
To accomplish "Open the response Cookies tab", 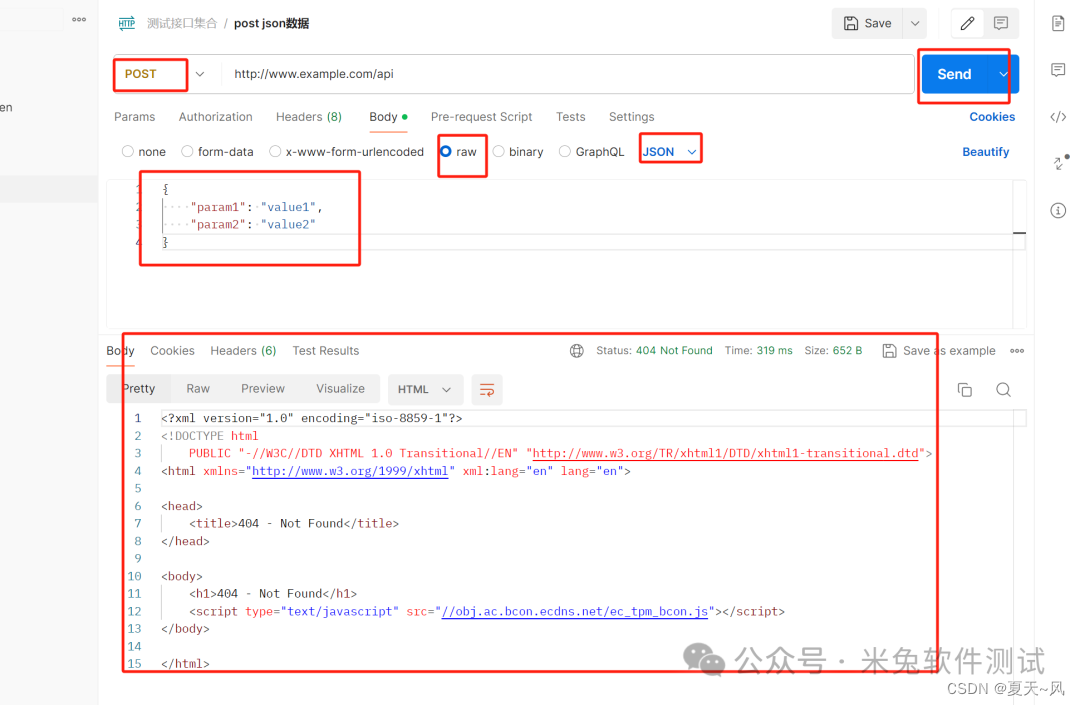I will [172, 351].
